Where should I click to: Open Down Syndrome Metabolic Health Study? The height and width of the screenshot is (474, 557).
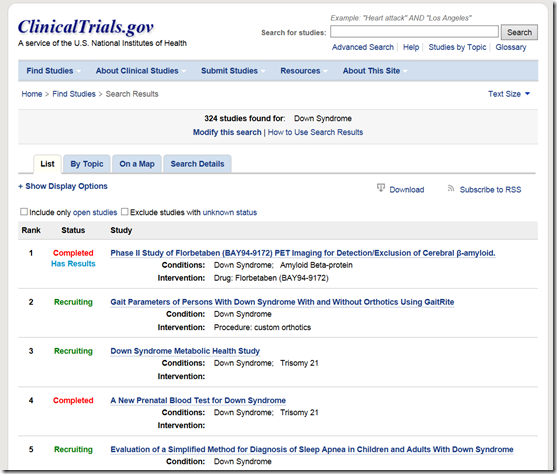(x=185, y=351)
